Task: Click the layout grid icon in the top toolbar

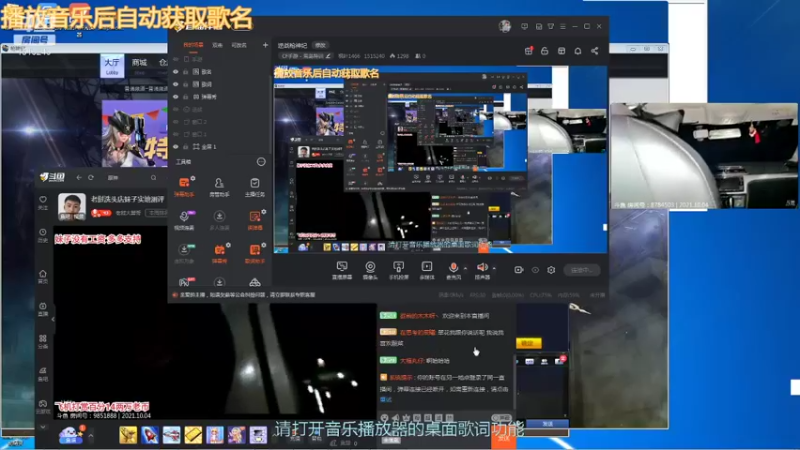Action: click(561, 51)
